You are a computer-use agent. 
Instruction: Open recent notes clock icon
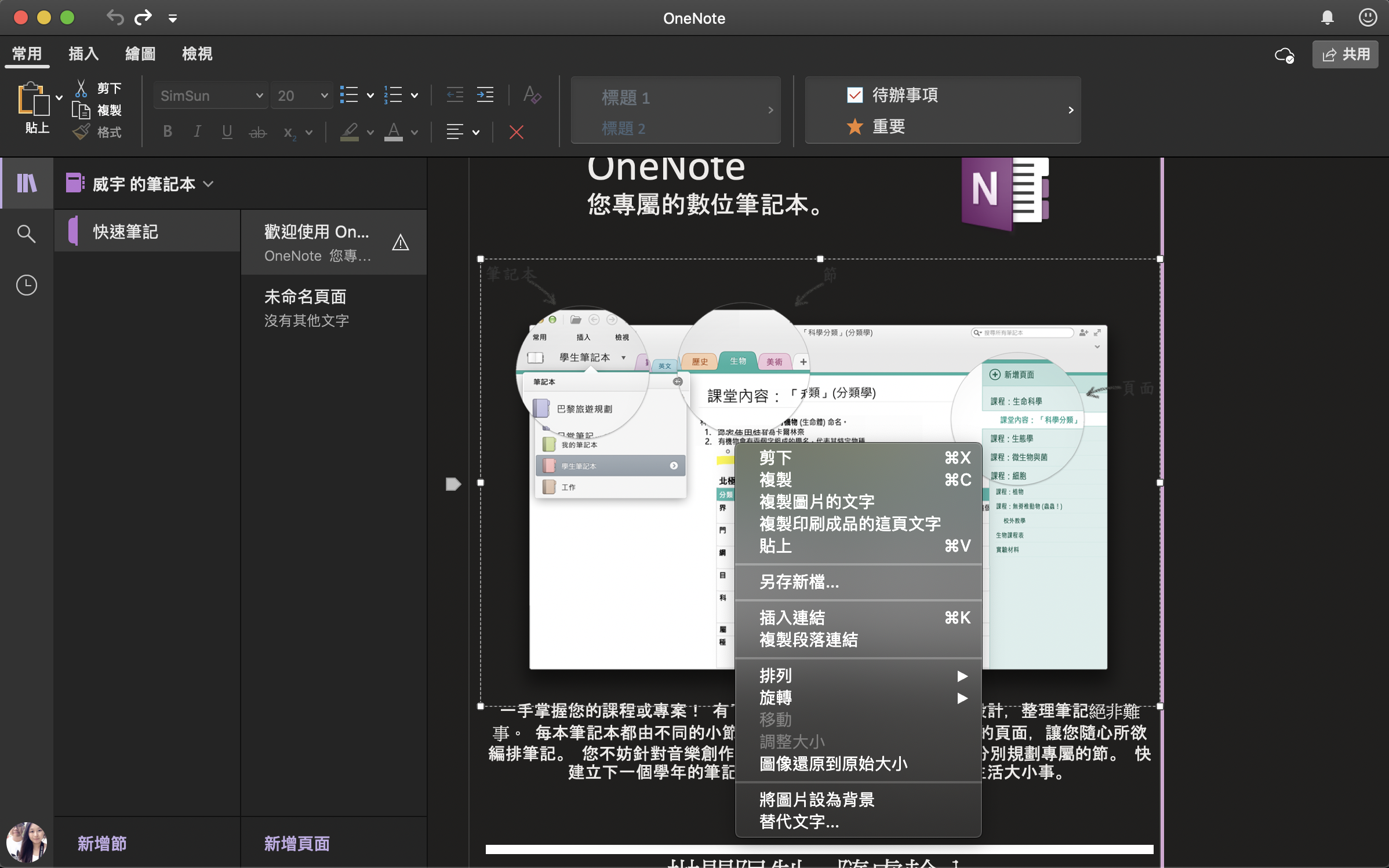coord(27,285)
